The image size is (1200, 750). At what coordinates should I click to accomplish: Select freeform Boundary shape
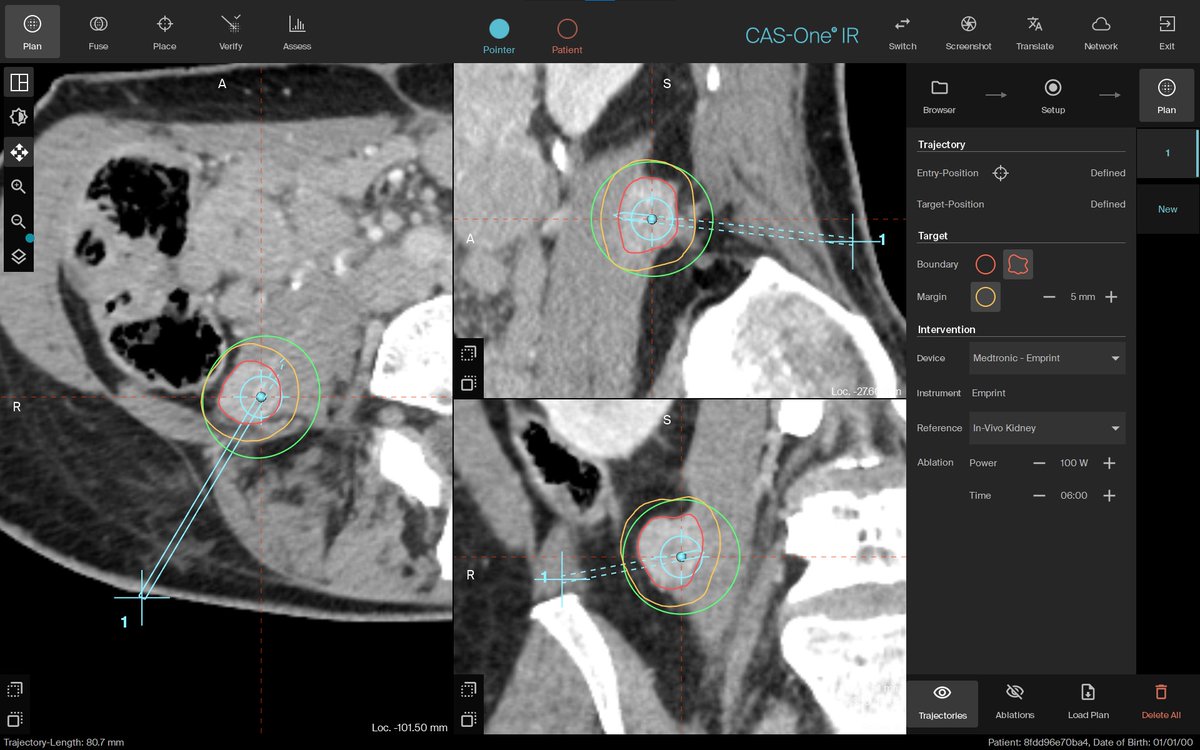click(1018, 264)
